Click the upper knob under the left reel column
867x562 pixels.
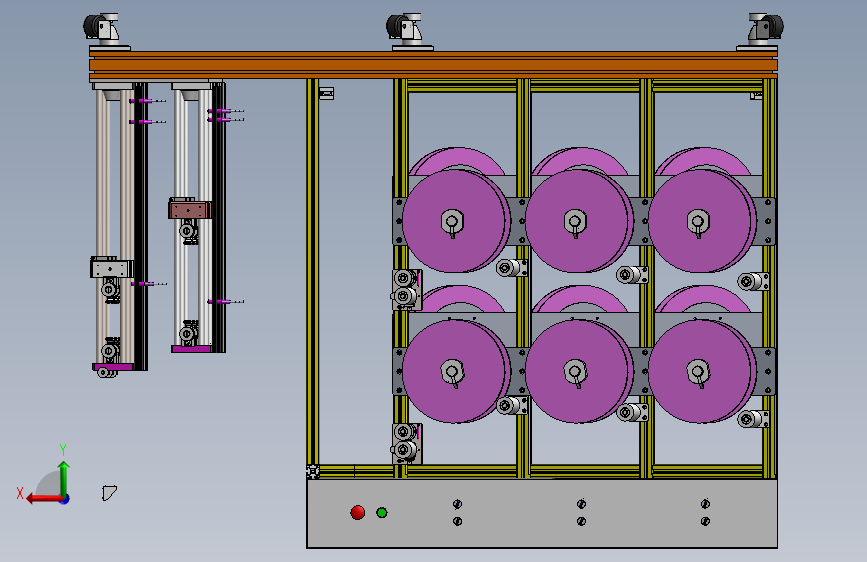point(457,504)
